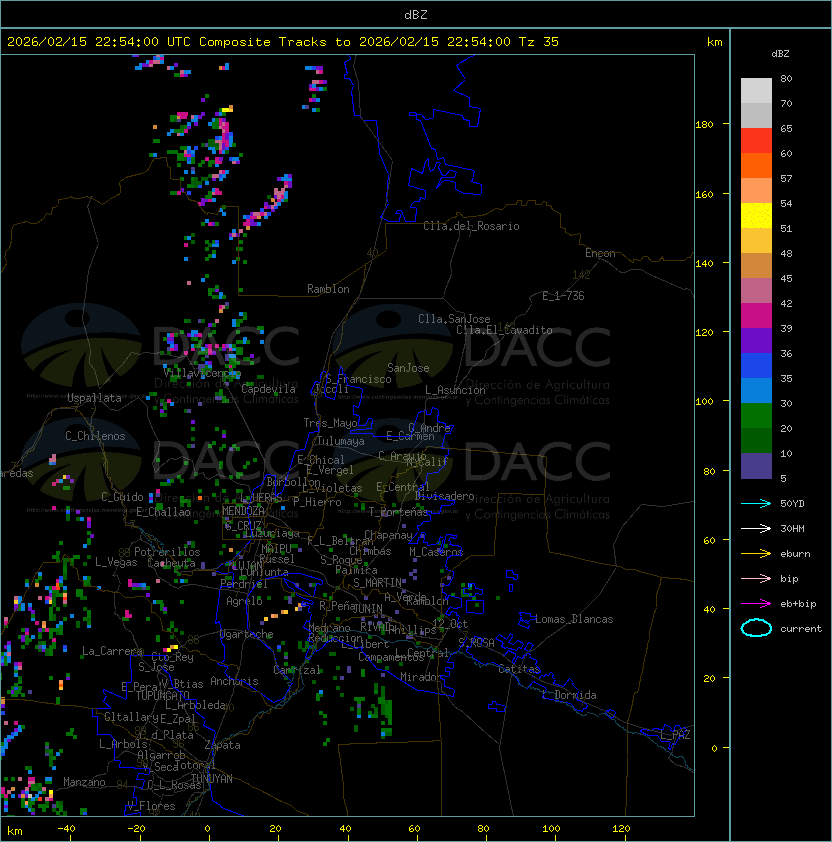The image size is (832, 842).
Task: Click the Ugarteche map label
Action: 246,635
